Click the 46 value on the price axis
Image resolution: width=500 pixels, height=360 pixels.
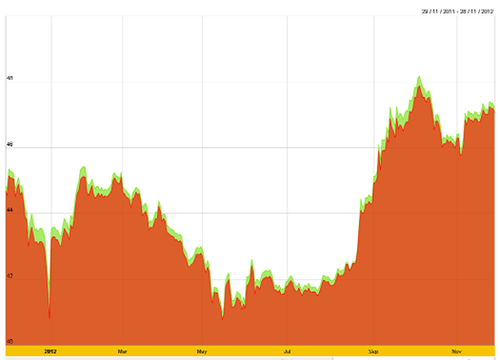point(10,144)
